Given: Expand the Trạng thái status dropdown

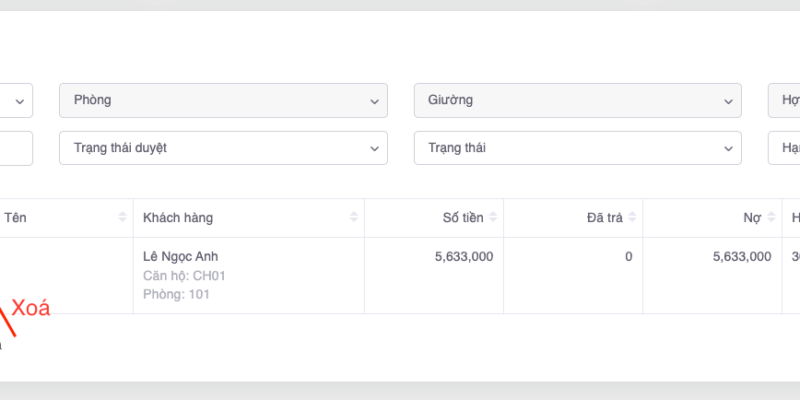Looking at the screenshot, I should (x=577, y=148).
